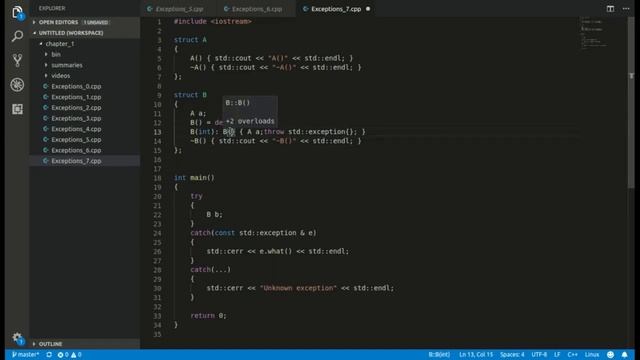Click the master branch indicator
The height and width of the screenshot is (360, 640).
tap(25, 355)
